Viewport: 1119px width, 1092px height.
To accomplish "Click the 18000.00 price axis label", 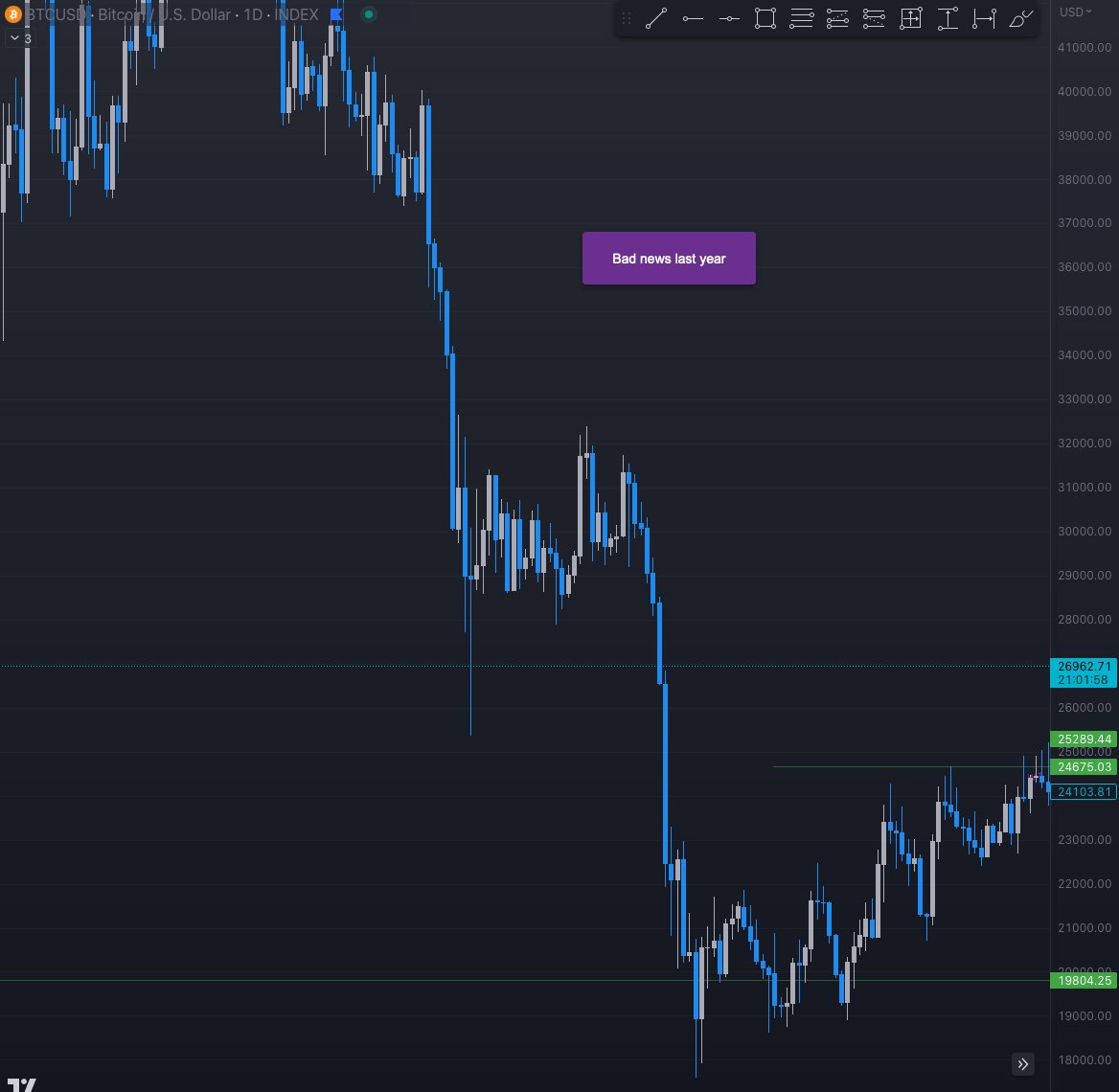I will [1085, 1059].
